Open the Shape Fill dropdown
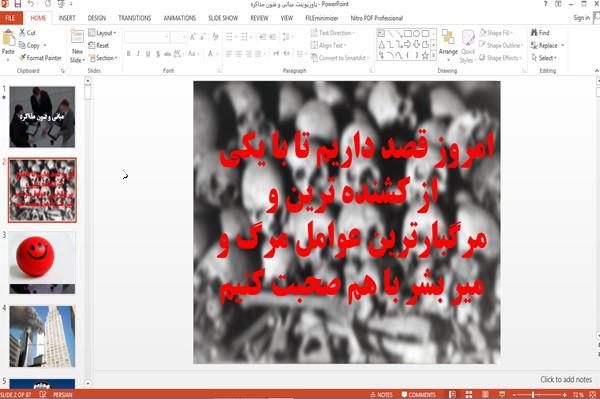The width and height of the screenshot is (600, 399). coord(496,33)
